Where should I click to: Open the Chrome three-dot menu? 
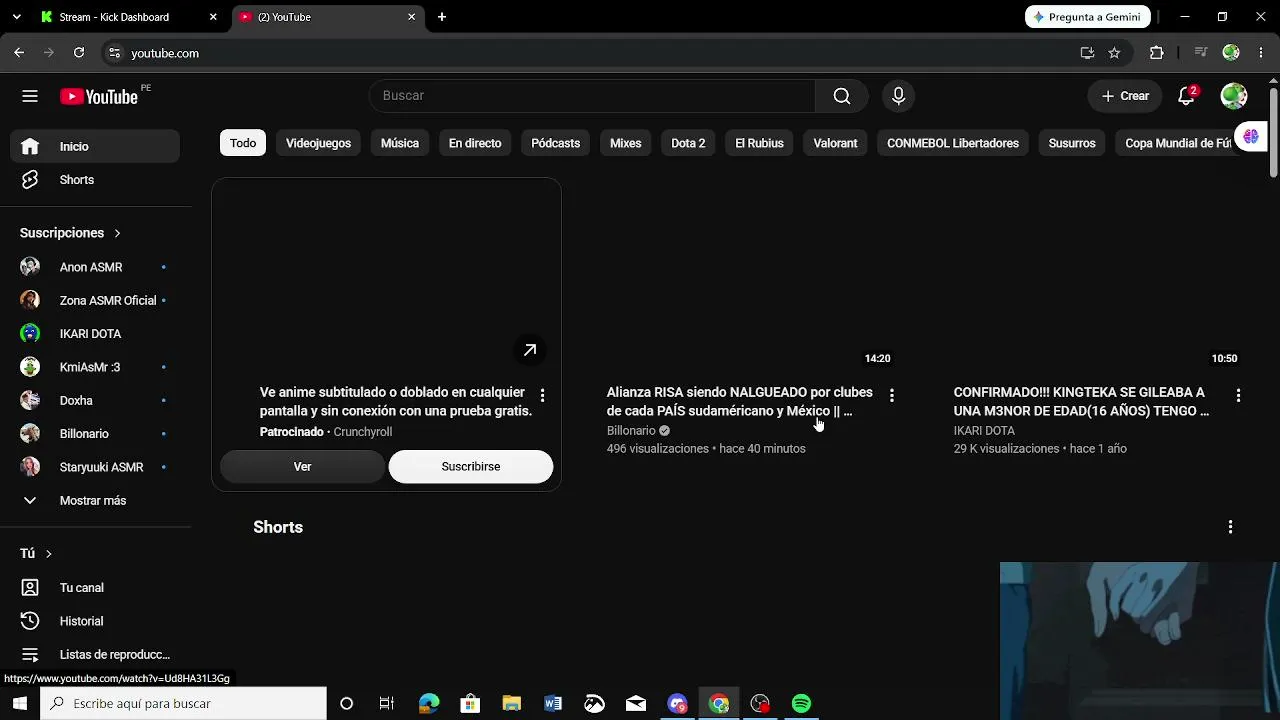(x=1261, y=53)
